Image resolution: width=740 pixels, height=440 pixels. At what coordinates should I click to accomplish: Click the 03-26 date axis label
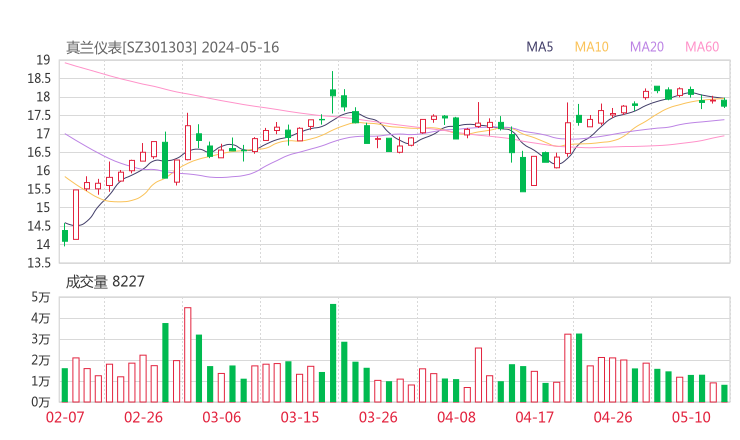pyautogui.click(x=378, y=417)
